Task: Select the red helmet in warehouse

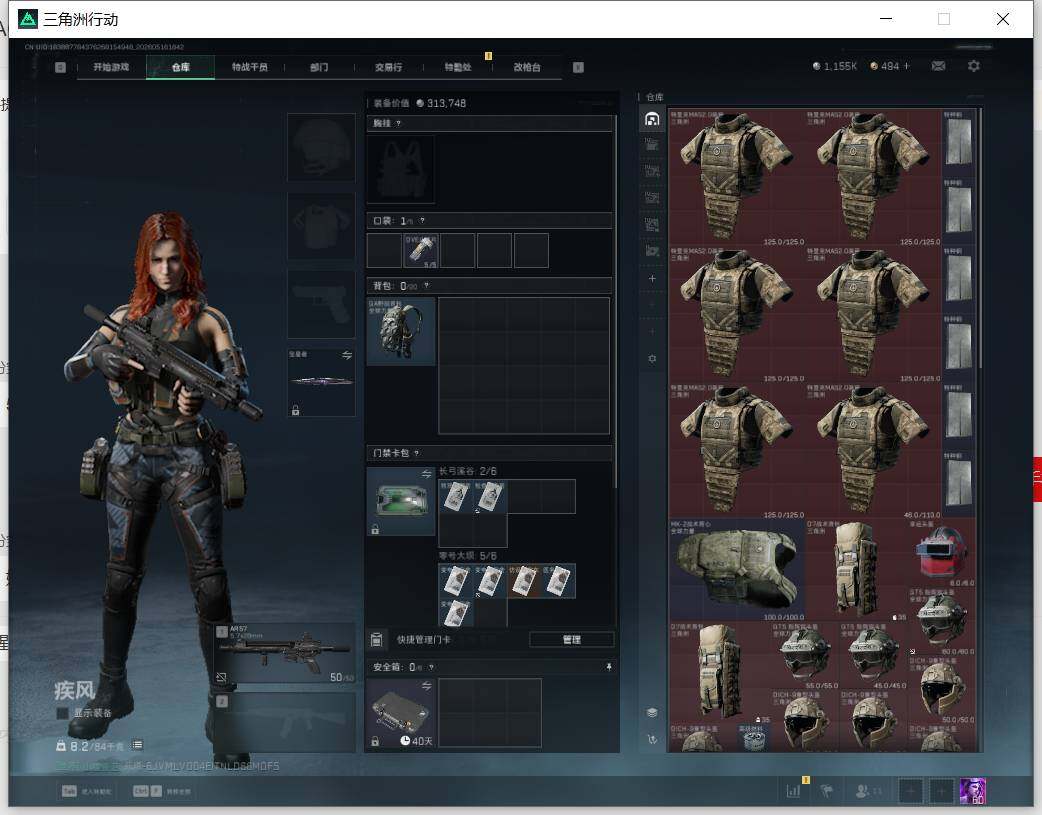Action: pyautogui.click(x=942, y=553)
